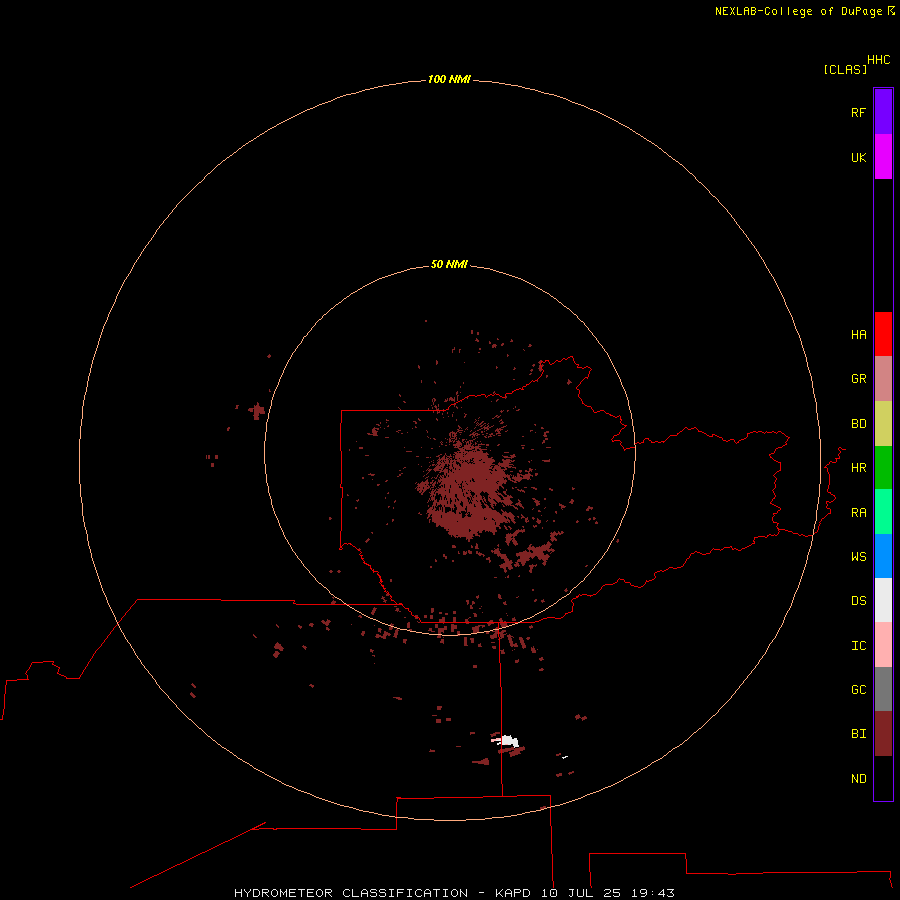
Task: Click the BD legend label
Action: pyautogui.click(x=858, y=424)
